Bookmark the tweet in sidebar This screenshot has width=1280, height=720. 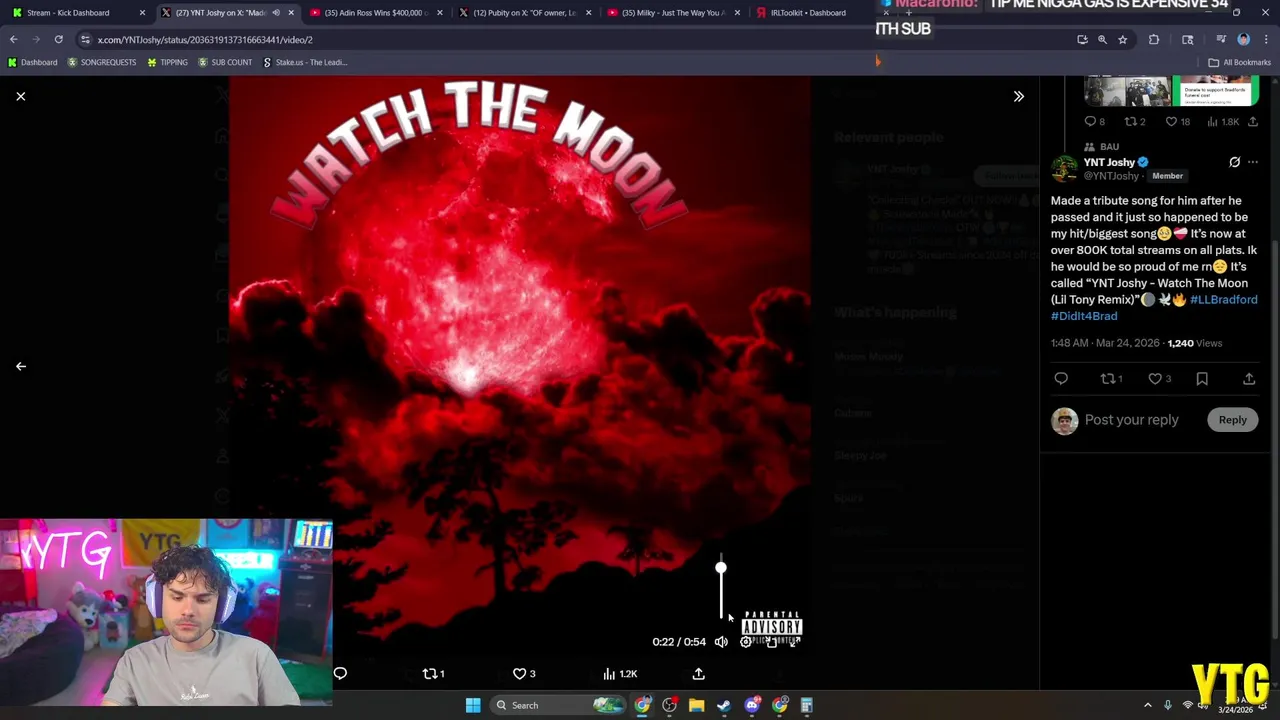point(1202,379)
